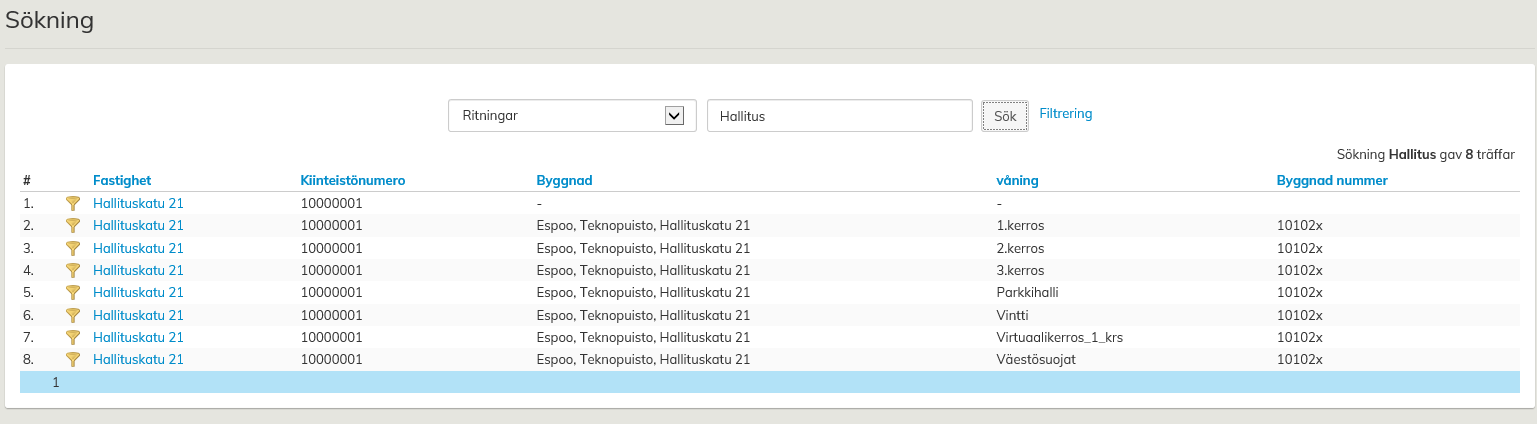
Task: Open the Filtrering link
Action: click(x=1066, y=114)
